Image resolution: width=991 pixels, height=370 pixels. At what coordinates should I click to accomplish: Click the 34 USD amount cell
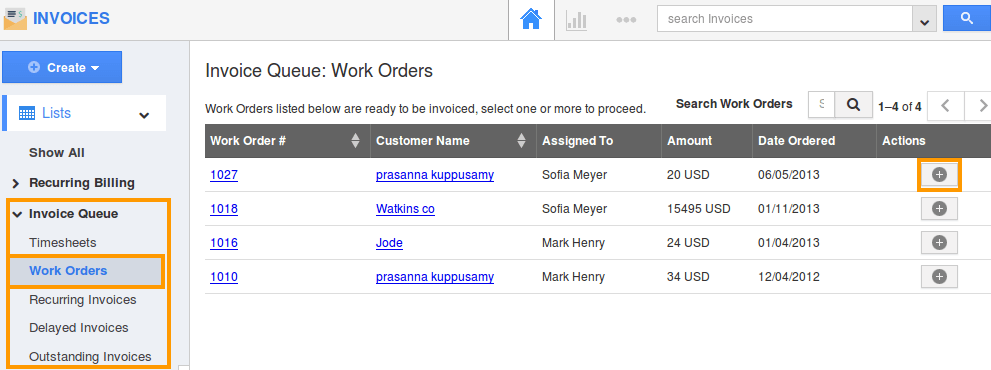688,277
